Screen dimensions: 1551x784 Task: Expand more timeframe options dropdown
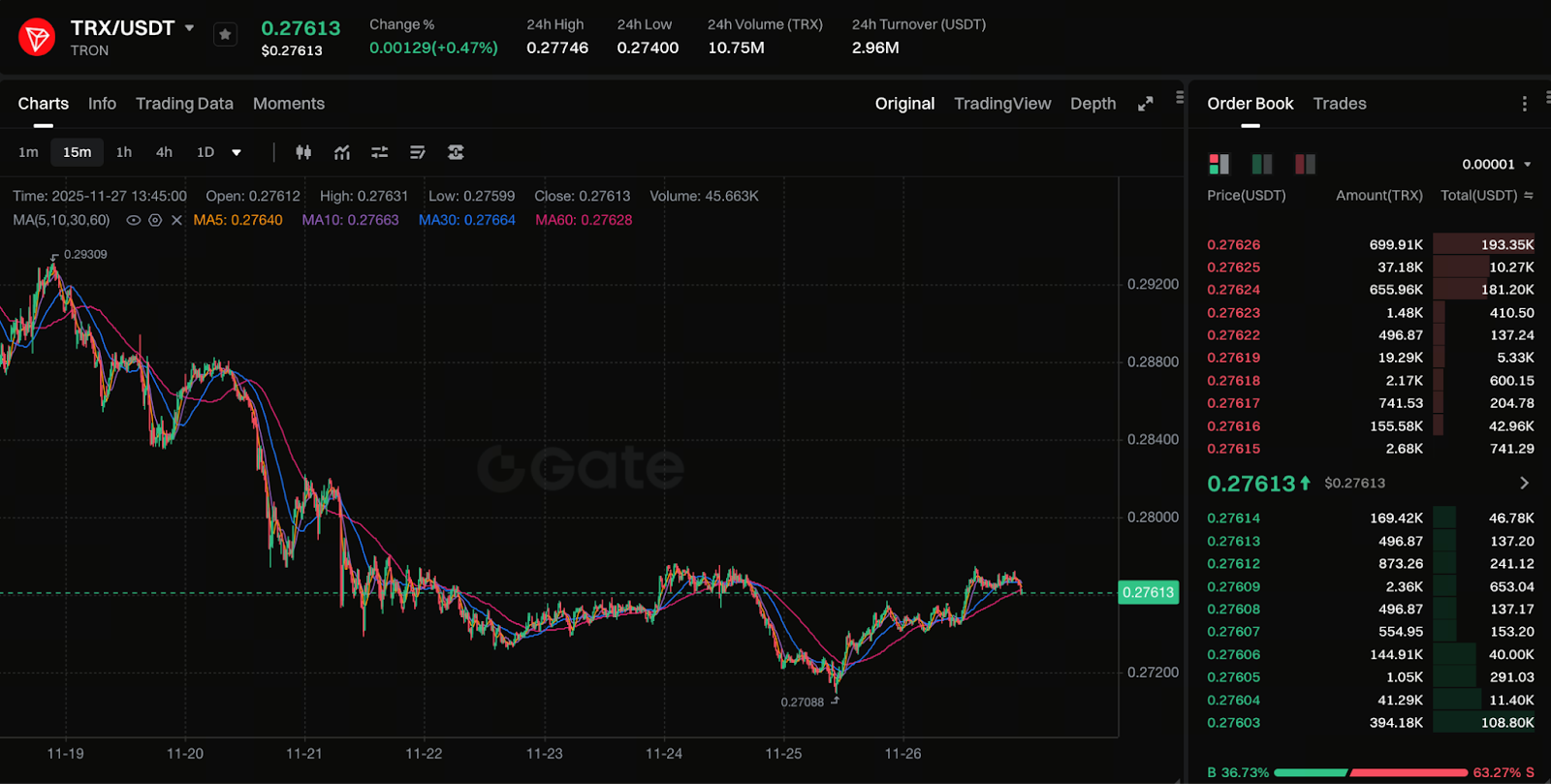pos(237,152)
